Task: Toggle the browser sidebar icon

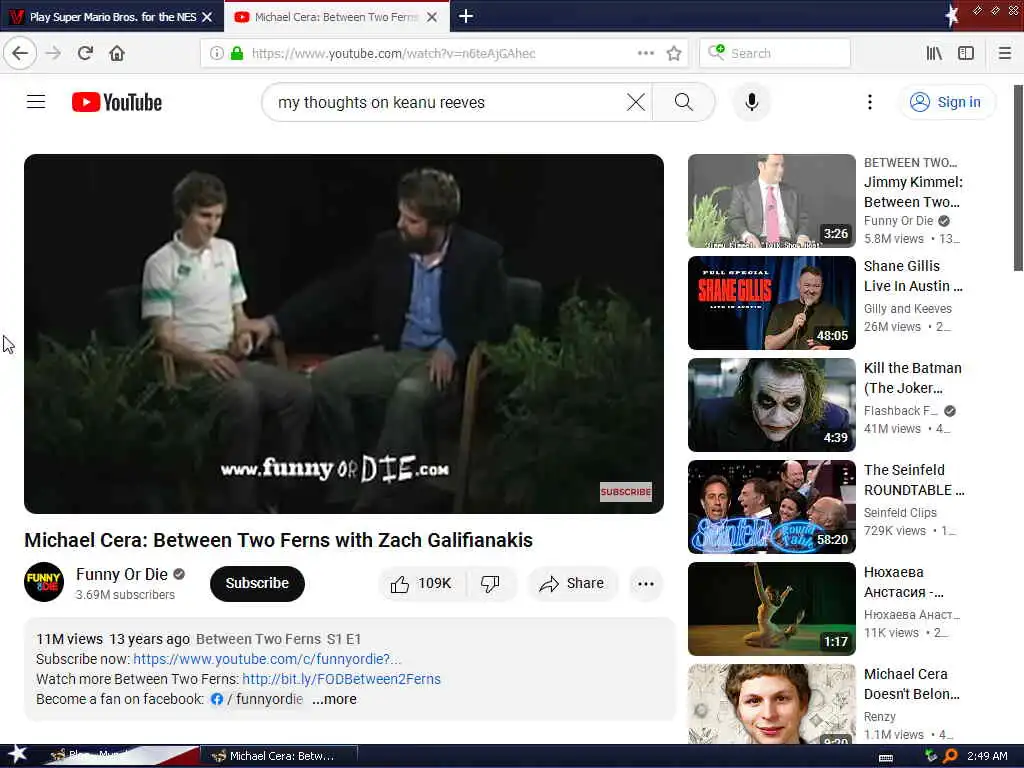Action: [966, 53]
